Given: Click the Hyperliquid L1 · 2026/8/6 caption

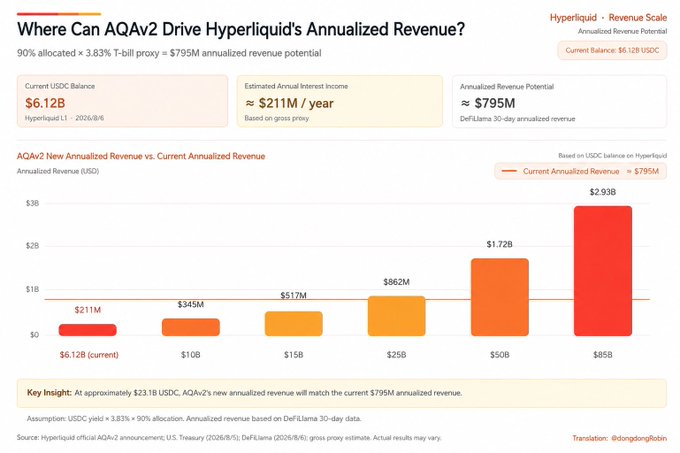Looking at the screenshot, I should pos(64,118).
